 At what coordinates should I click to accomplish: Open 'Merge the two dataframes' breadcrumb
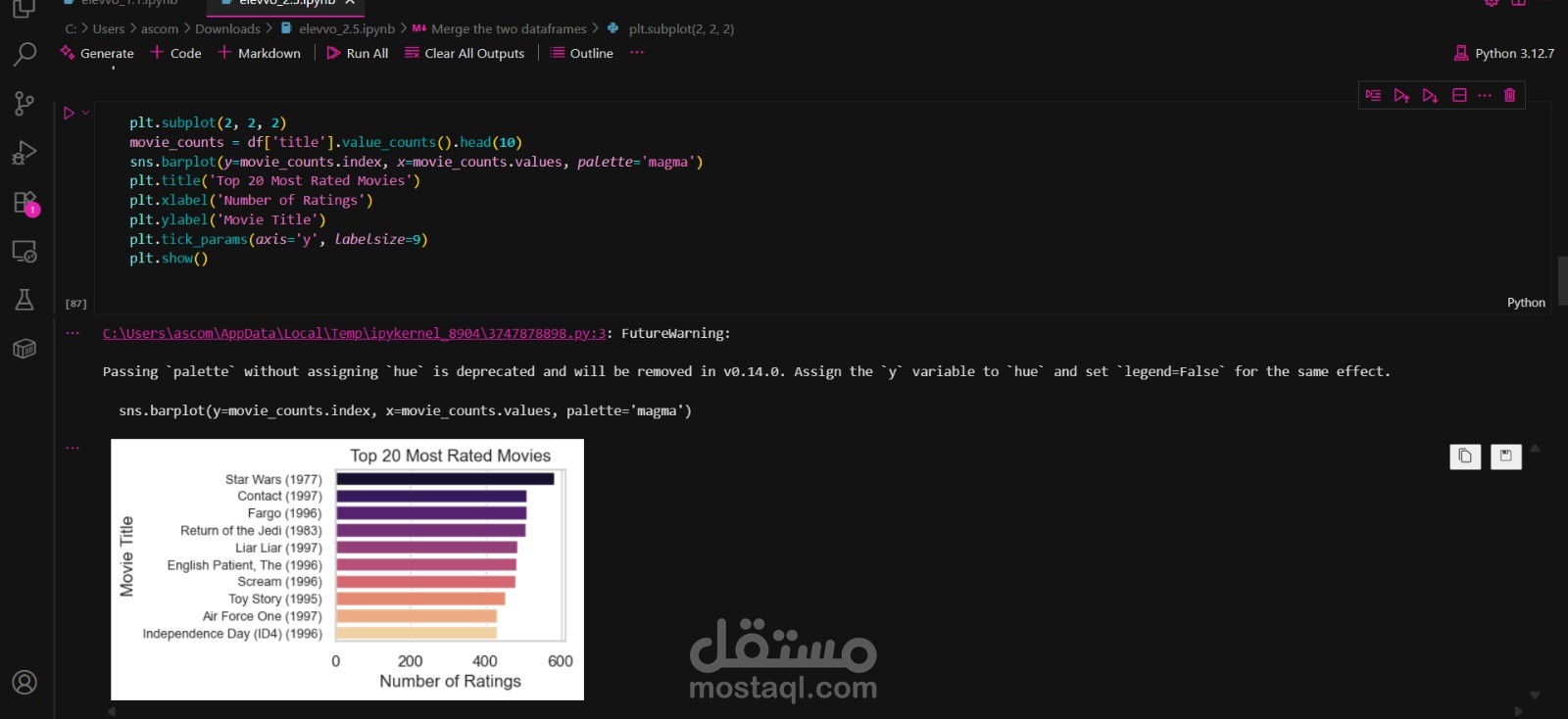click(499, 28)
